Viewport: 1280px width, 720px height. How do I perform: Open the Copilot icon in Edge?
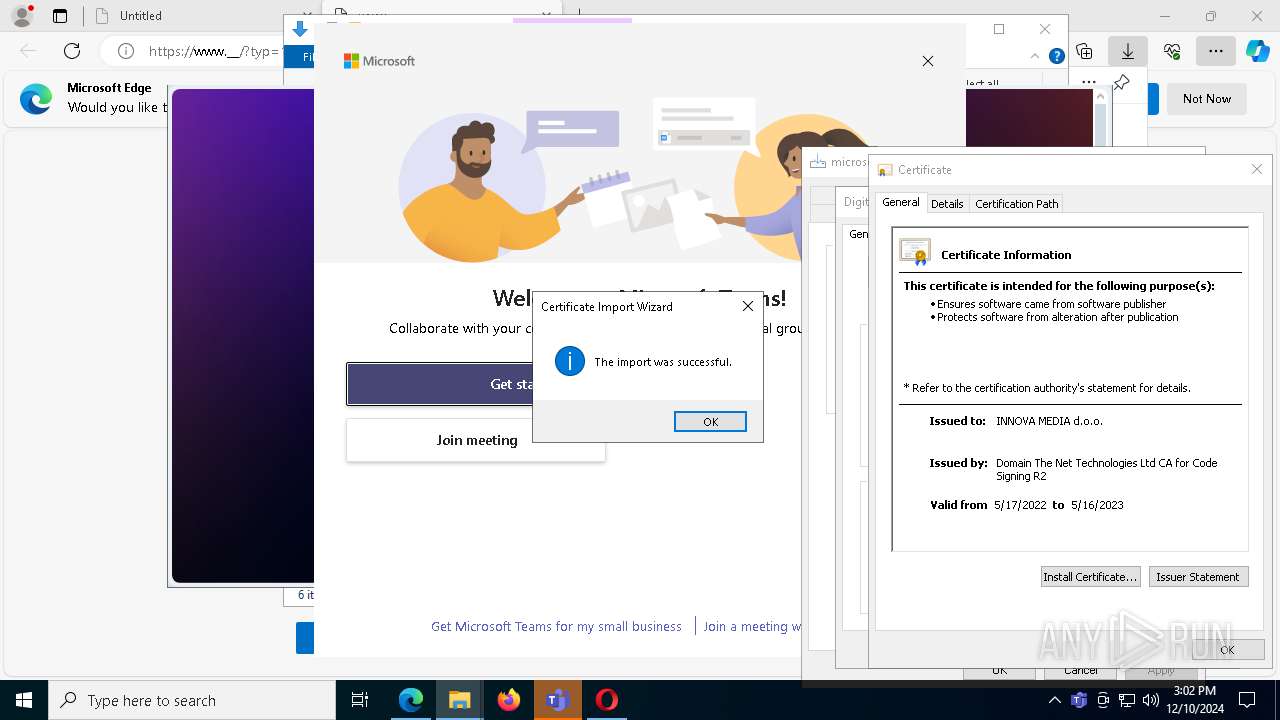pyautogui.click(x=1257, y=50)
